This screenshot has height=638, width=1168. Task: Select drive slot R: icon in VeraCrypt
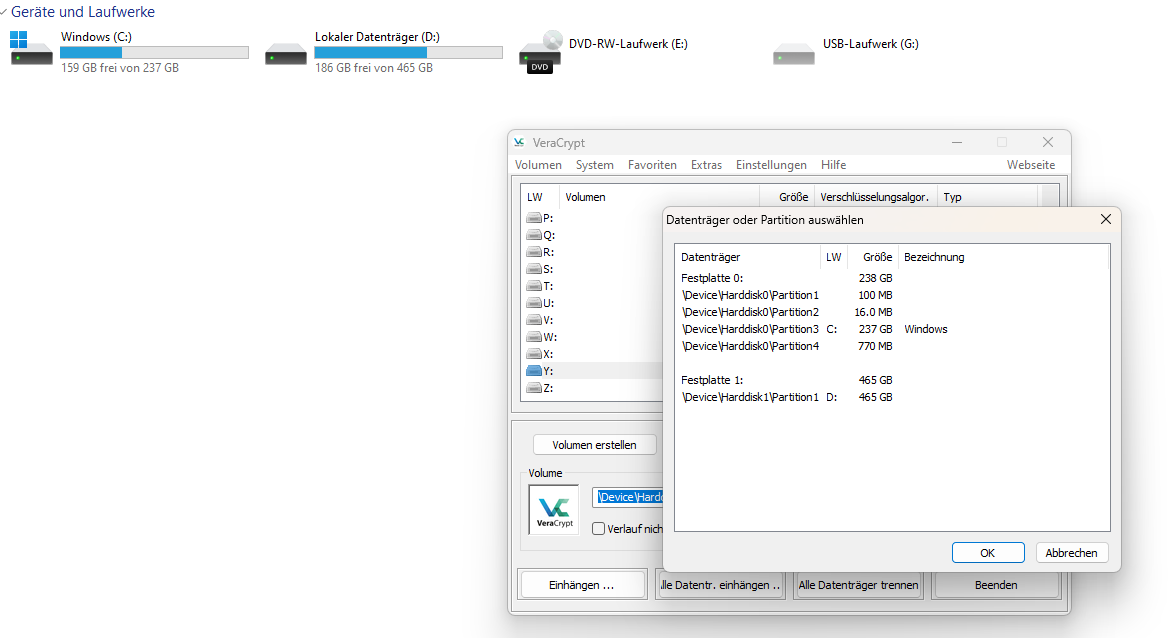coord(533,252)
